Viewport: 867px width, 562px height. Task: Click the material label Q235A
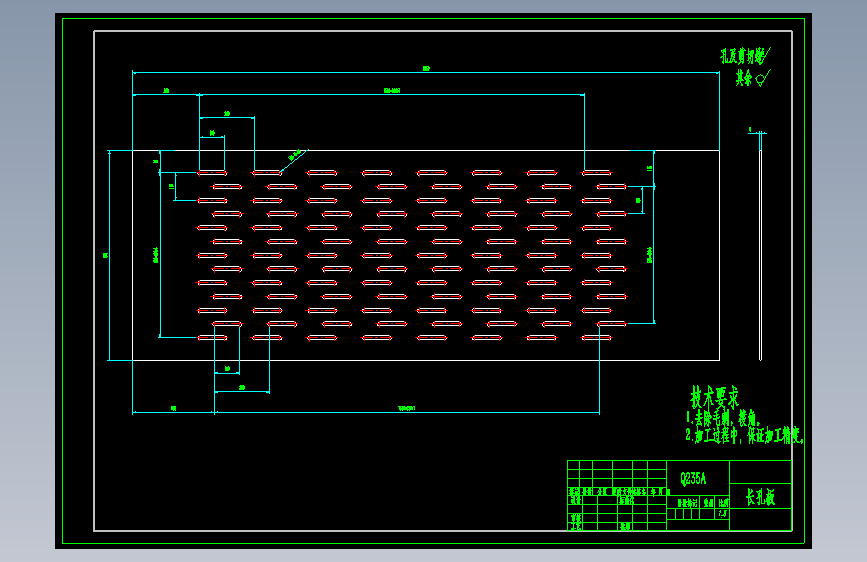pos(693,478)
